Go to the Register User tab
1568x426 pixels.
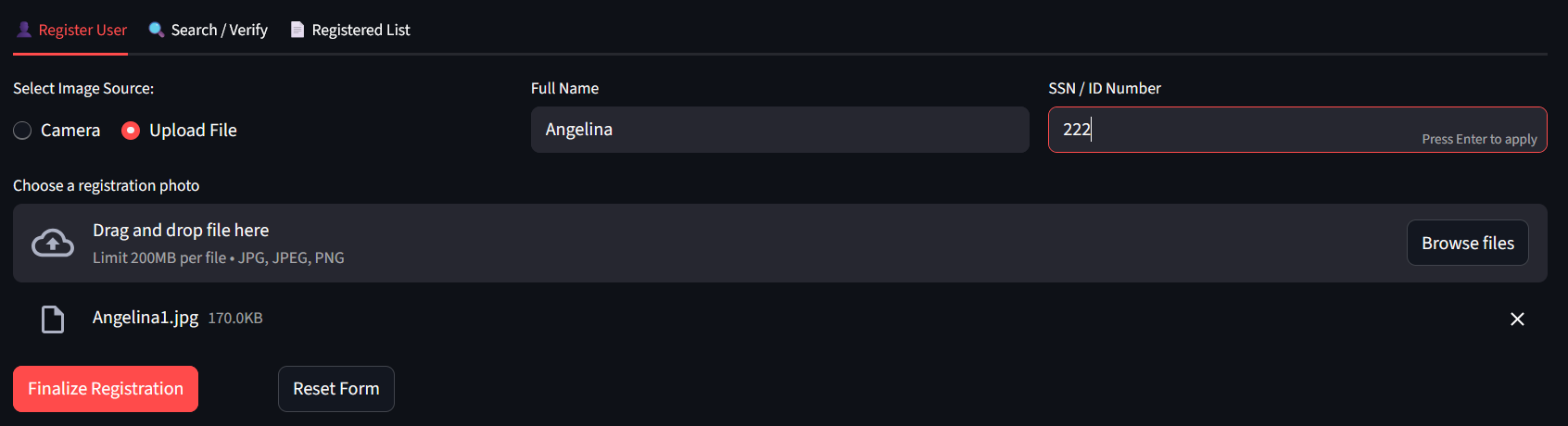82,30
